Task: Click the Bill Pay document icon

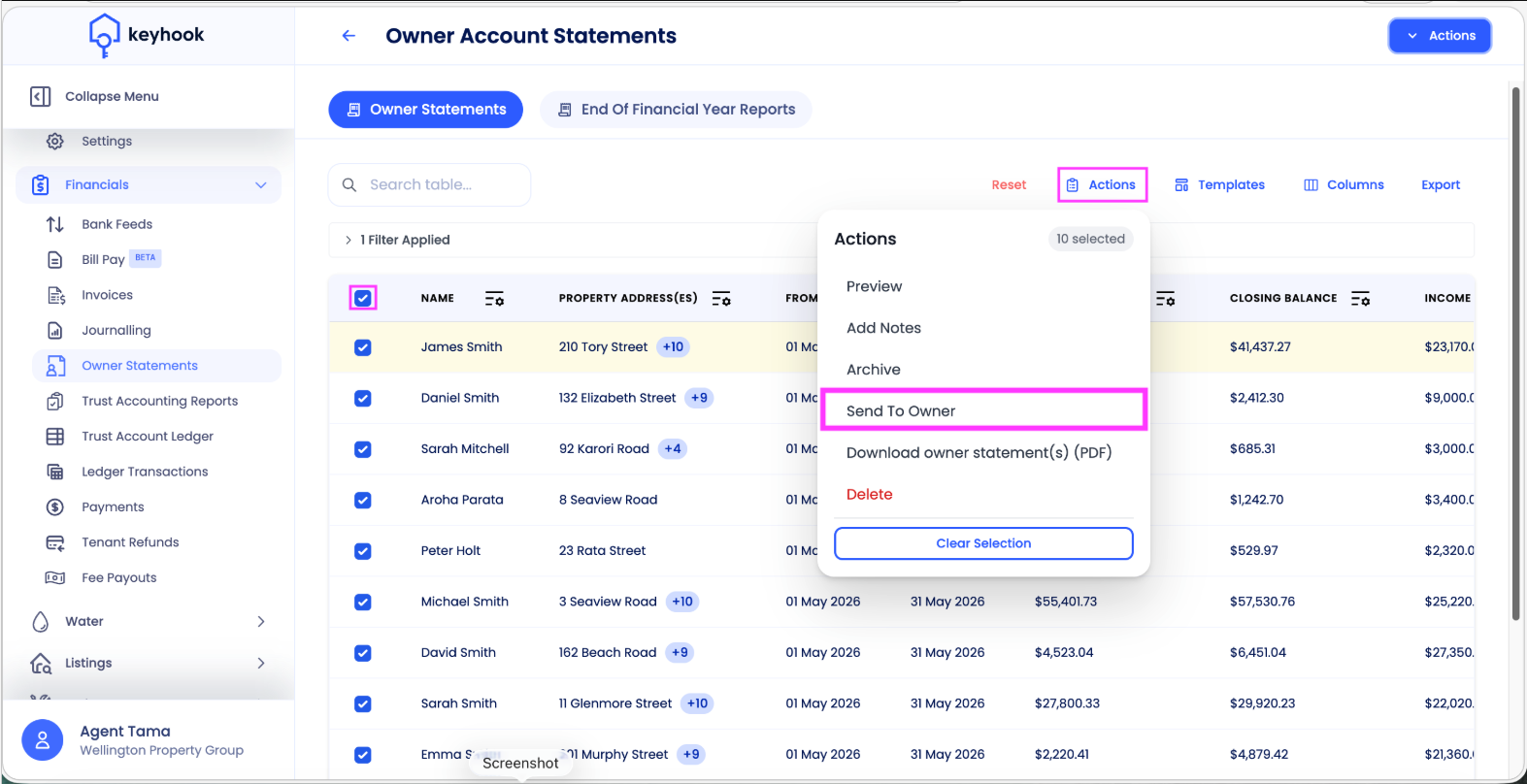Action: (55, 260)
